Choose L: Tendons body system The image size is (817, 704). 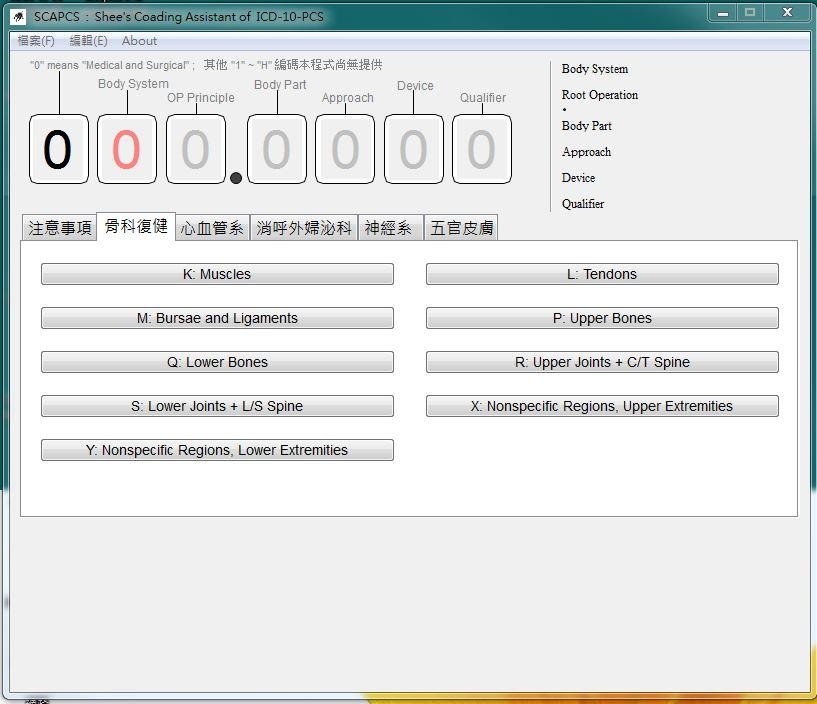tap(602, 274)
